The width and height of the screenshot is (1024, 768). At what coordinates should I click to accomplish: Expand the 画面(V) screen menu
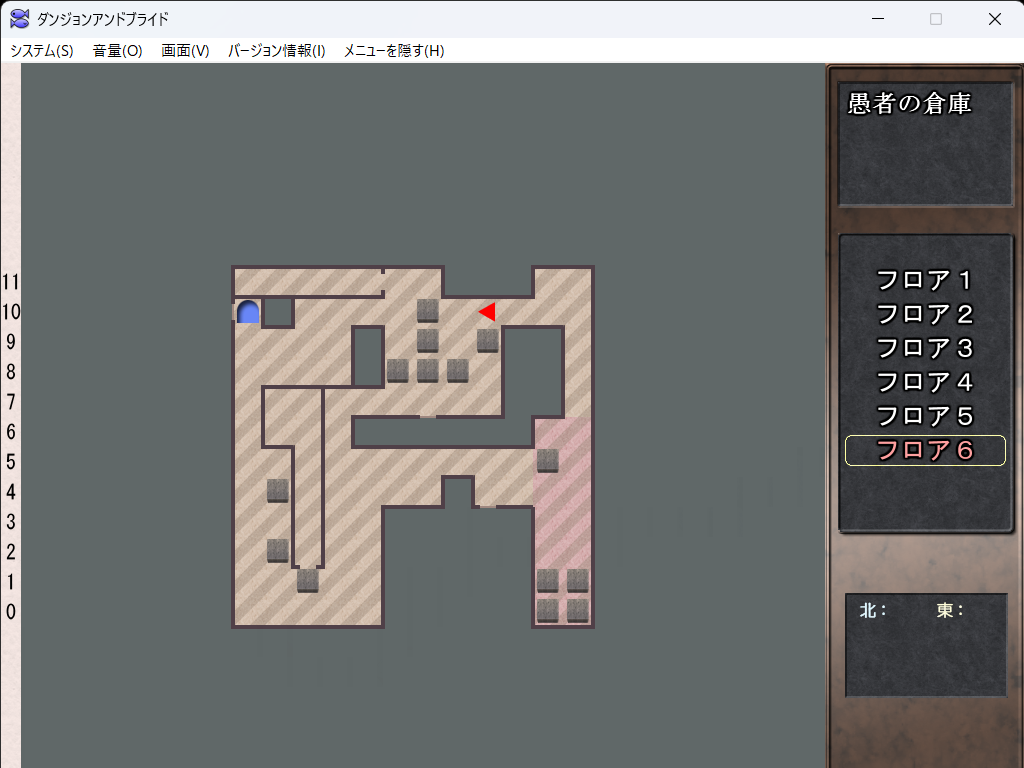coord(185,51)
